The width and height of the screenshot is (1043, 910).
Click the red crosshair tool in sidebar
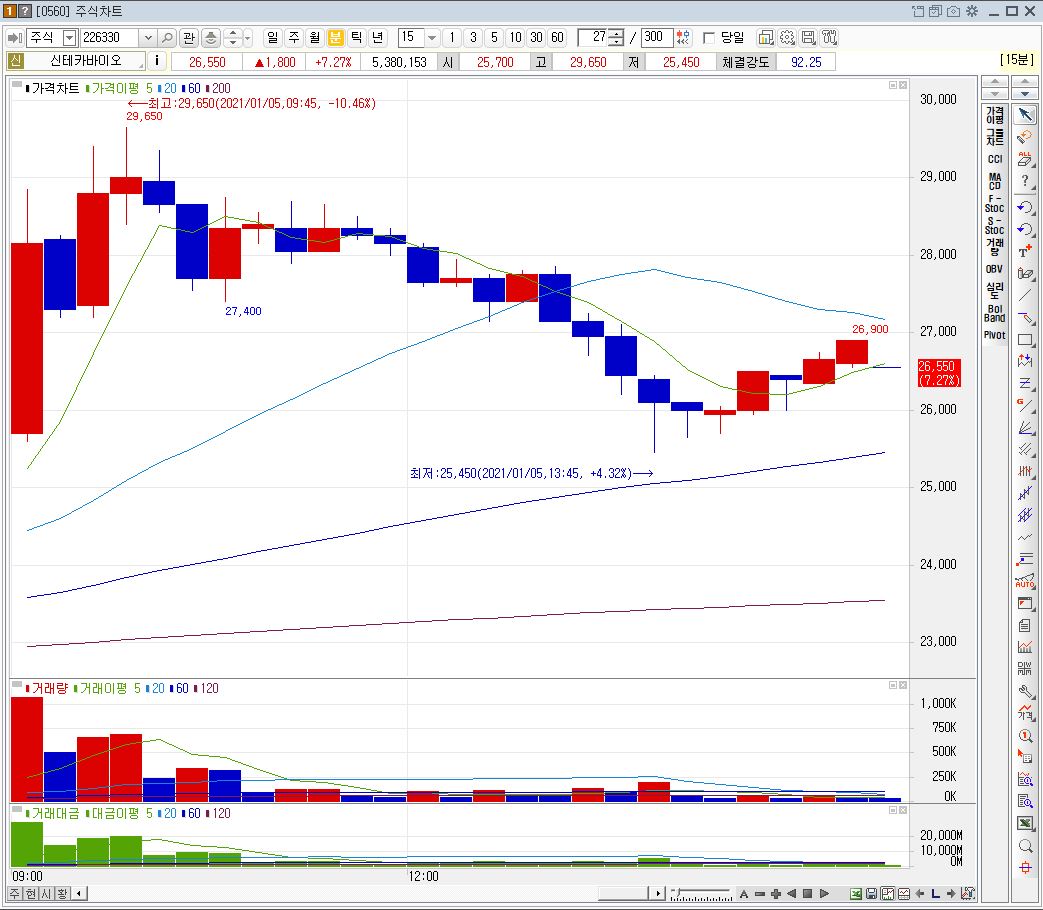1025,867
